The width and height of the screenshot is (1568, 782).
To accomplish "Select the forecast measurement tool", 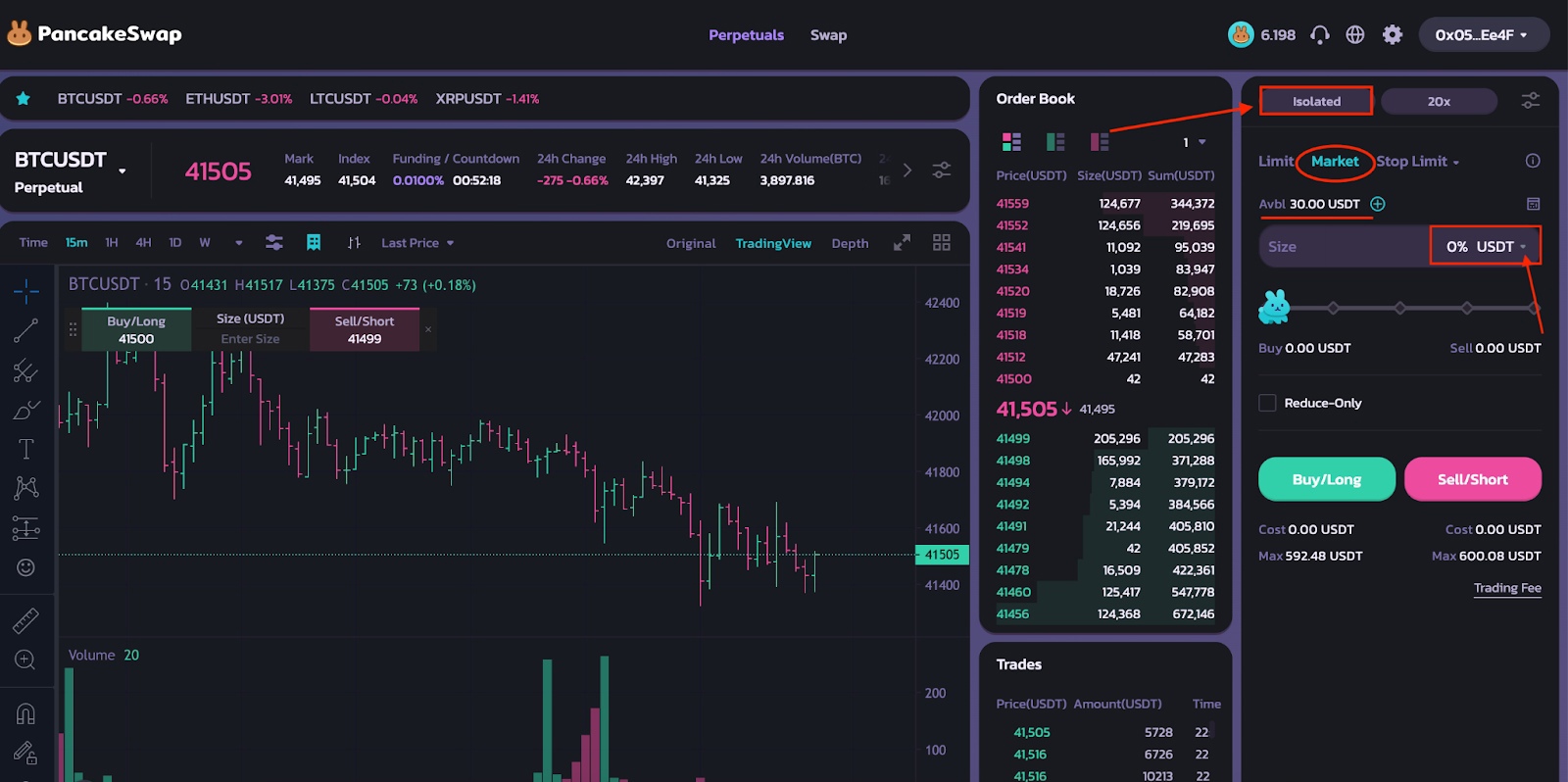I will (26, 528).
